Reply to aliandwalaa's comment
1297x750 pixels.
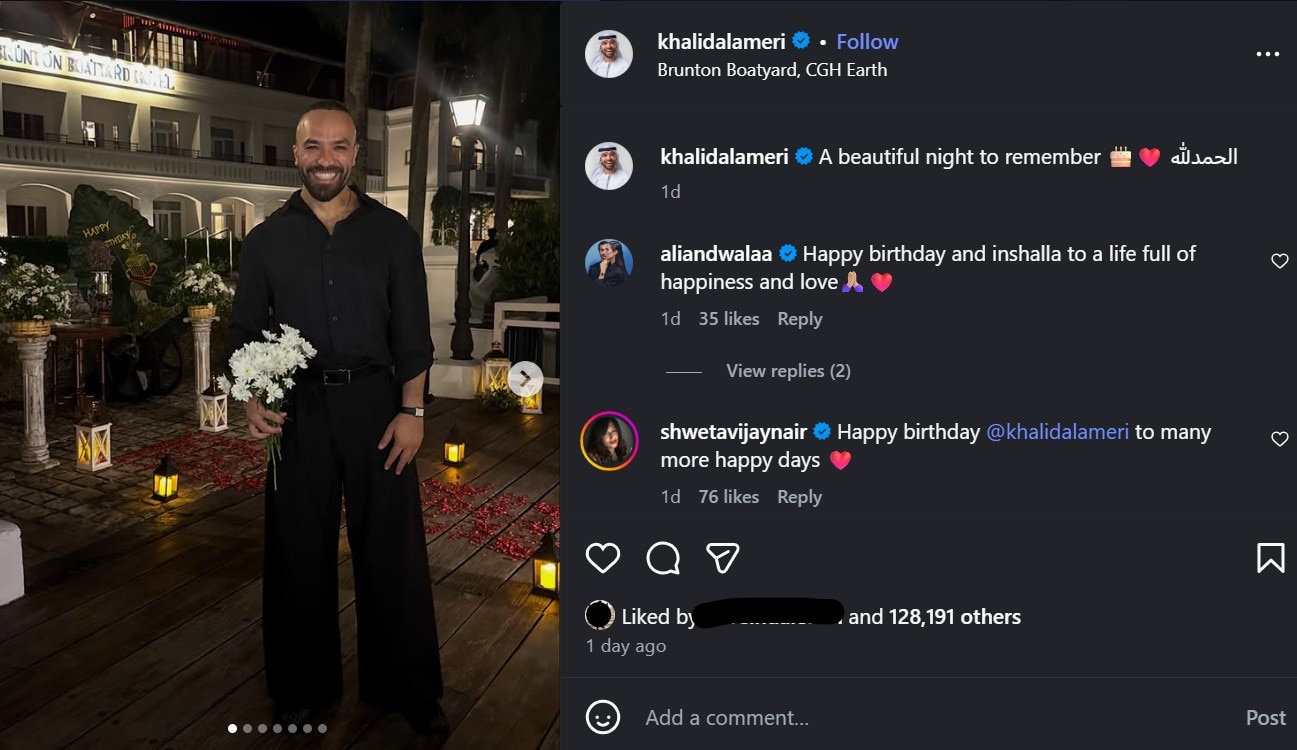tap(799, 319)
